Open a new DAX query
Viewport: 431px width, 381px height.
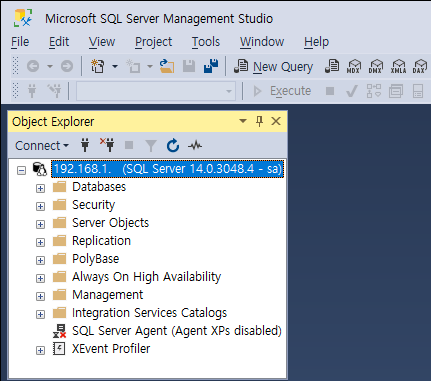click(419, 66)
